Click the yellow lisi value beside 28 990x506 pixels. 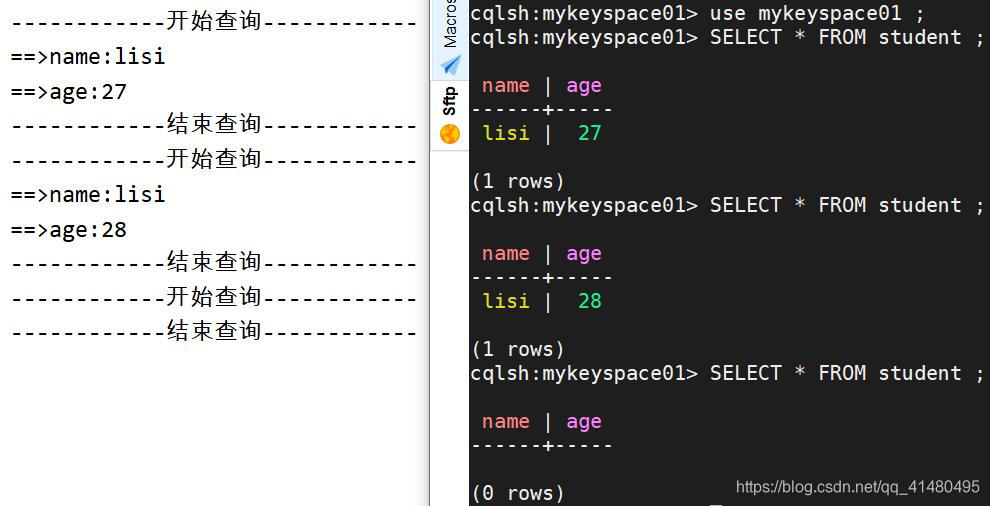click(506, 301)
